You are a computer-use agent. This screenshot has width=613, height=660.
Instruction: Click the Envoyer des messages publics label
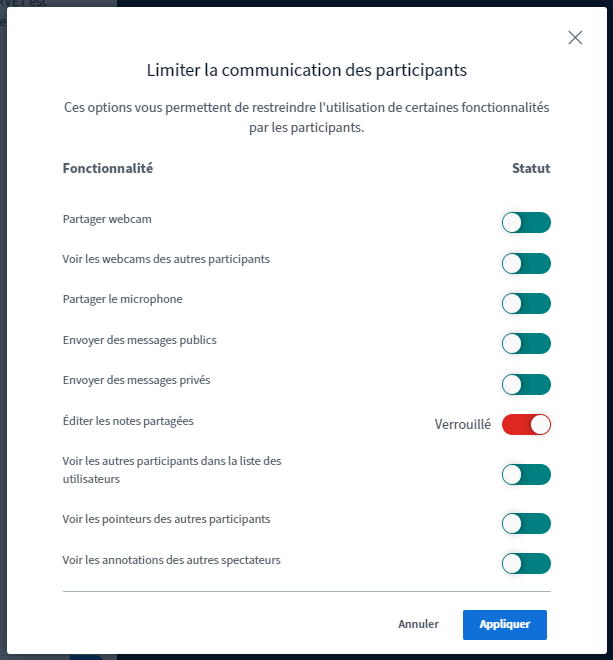pos(139,340)
